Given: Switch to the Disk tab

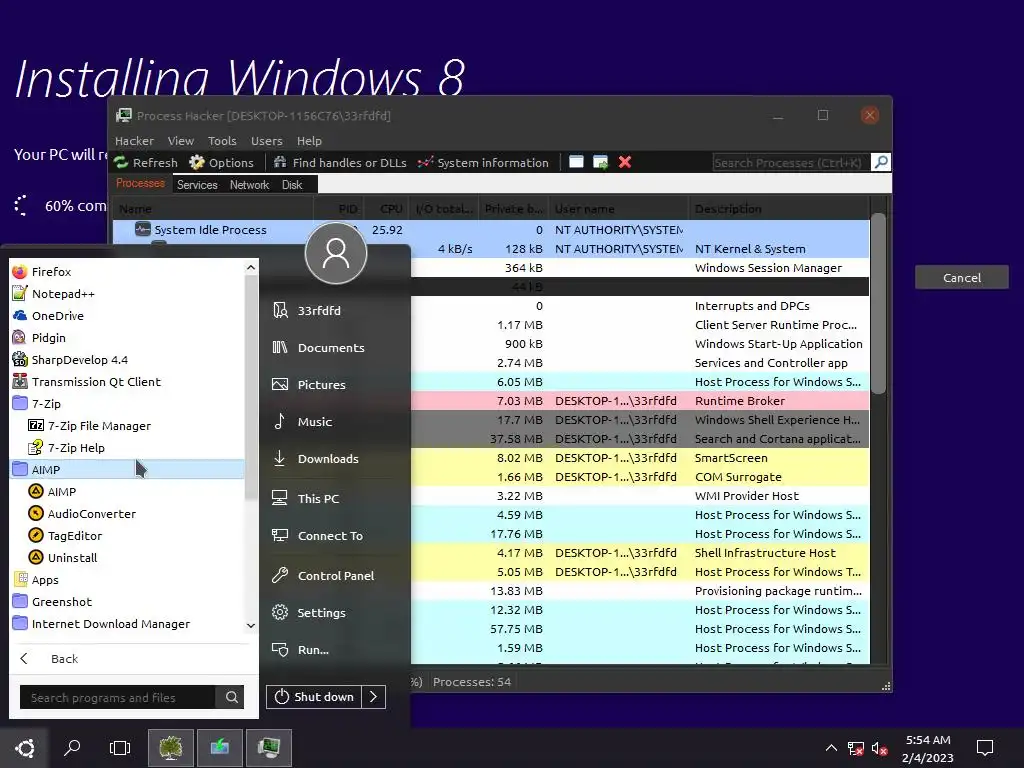Looking at the screenshot, I should (292, 185).
